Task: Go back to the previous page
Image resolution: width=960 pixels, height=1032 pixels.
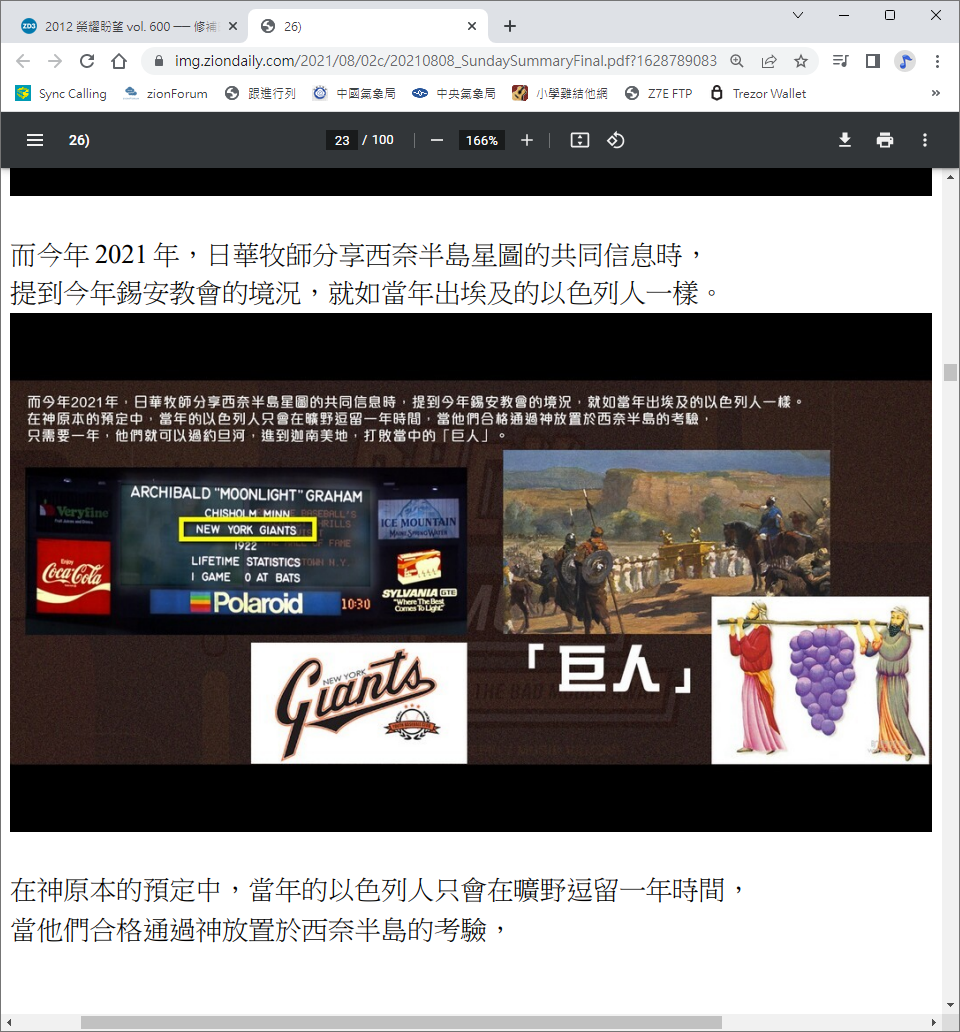Action: coord(23,61)
